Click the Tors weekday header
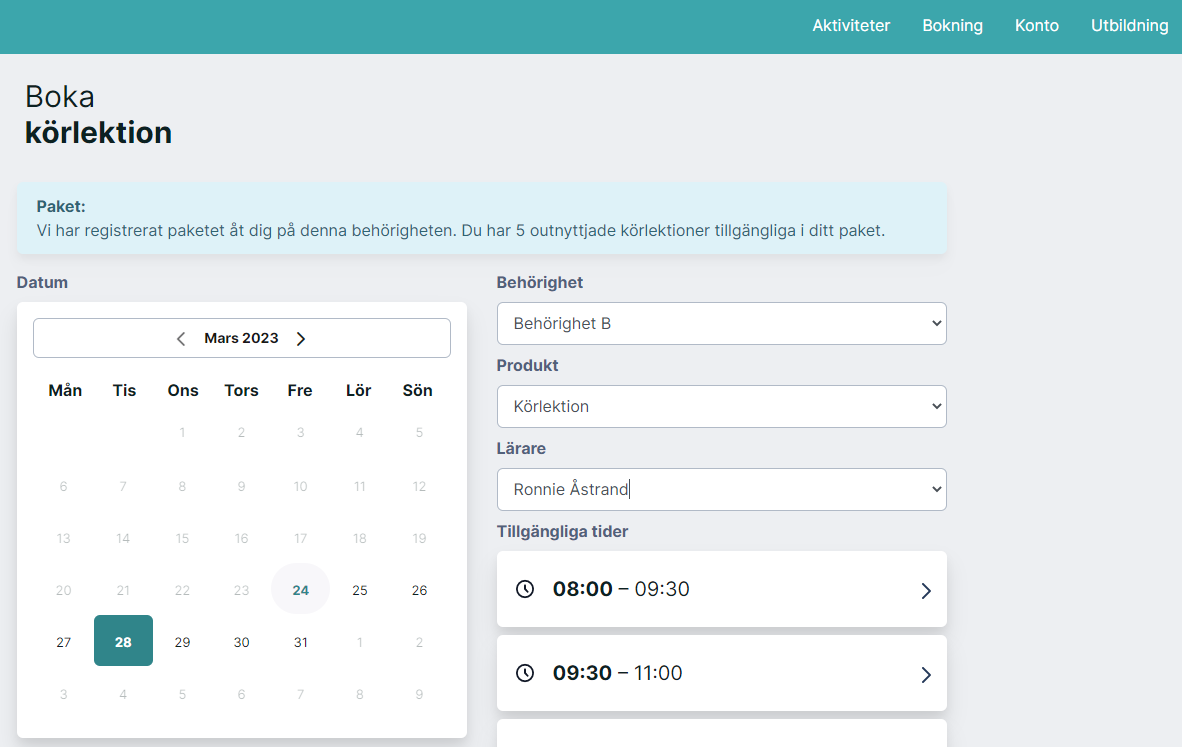Viewport: 1182px width, 747px height. tap(241, 390)
